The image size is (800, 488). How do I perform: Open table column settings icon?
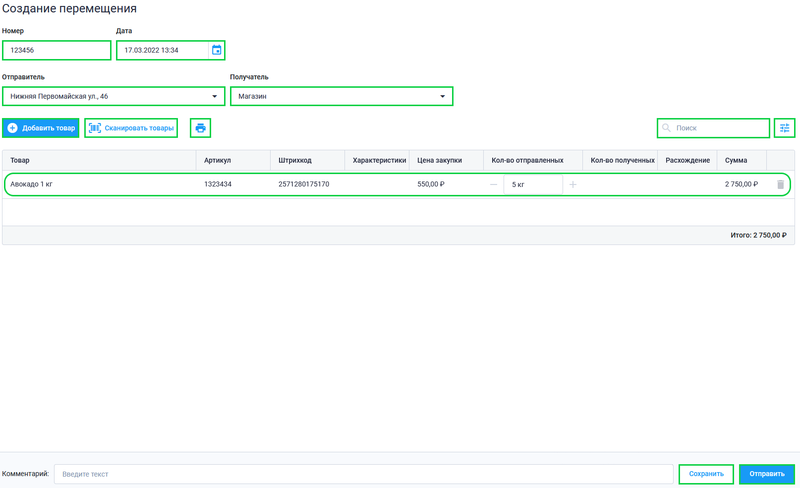[x=785, y=128]
